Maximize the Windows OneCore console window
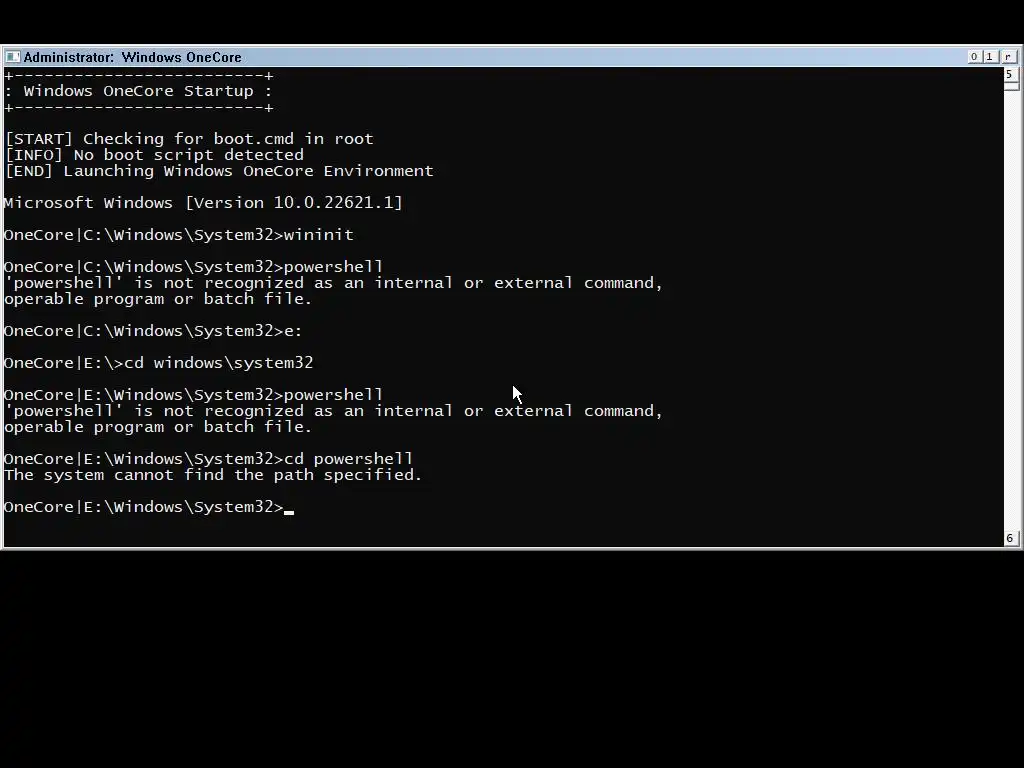This screenshot has height=768, width=1024. coord(990,57)
